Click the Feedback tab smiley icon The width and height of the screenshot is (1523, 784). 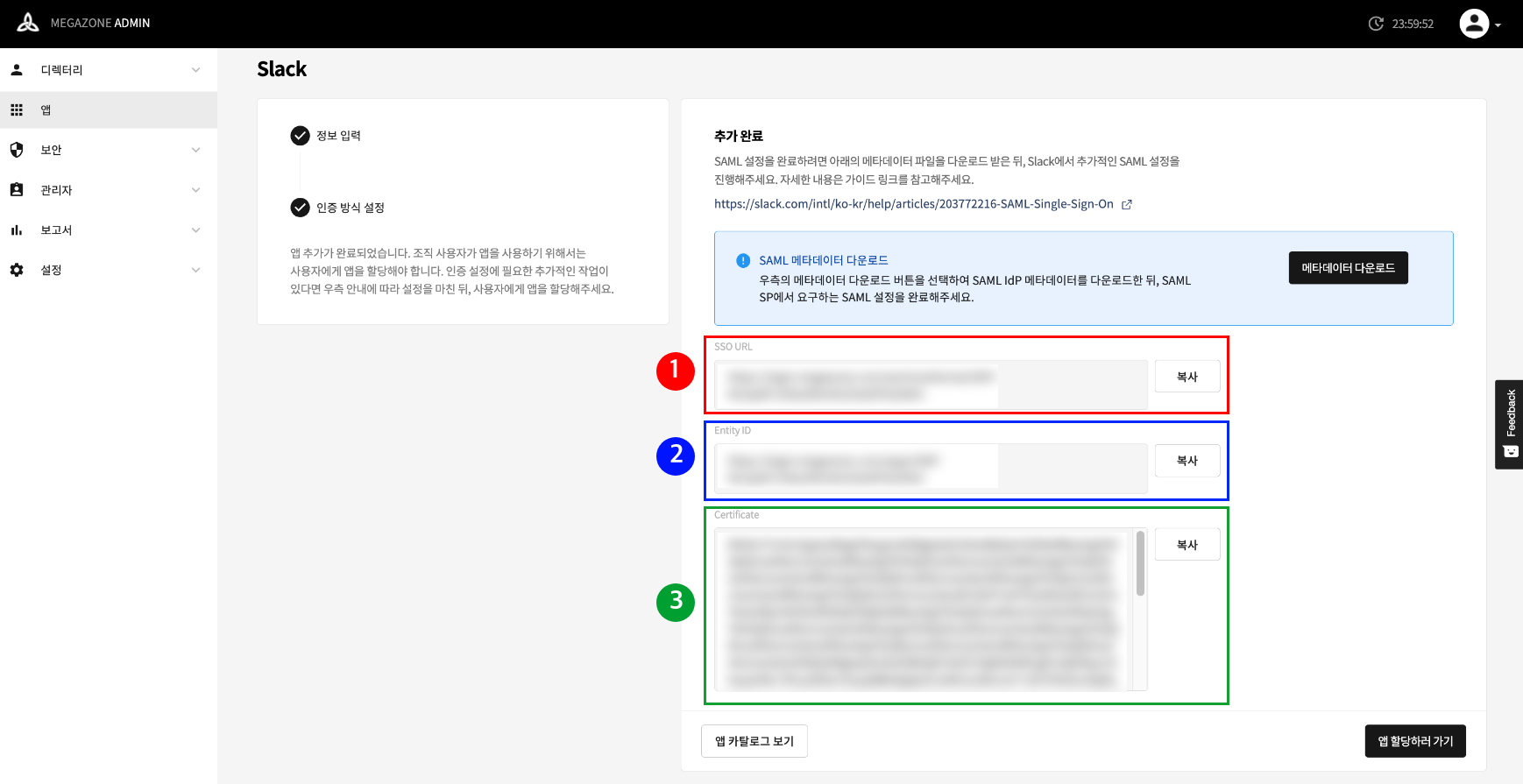click(1511, 452)
